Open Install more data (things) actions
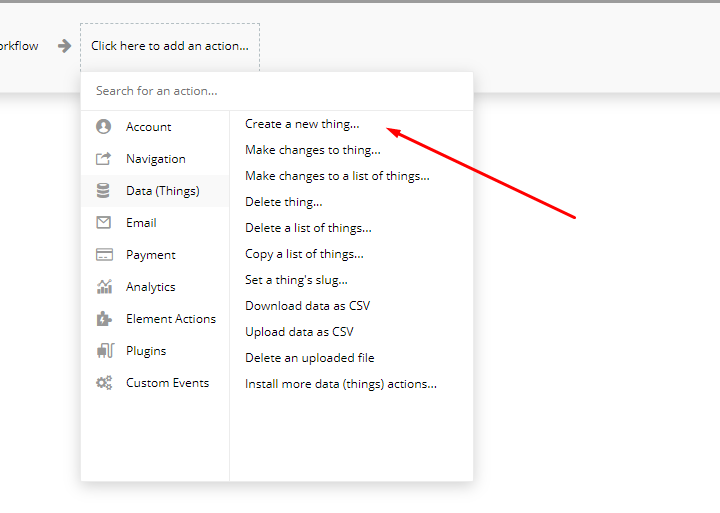720x513 pixels. [x=341, y=384]
